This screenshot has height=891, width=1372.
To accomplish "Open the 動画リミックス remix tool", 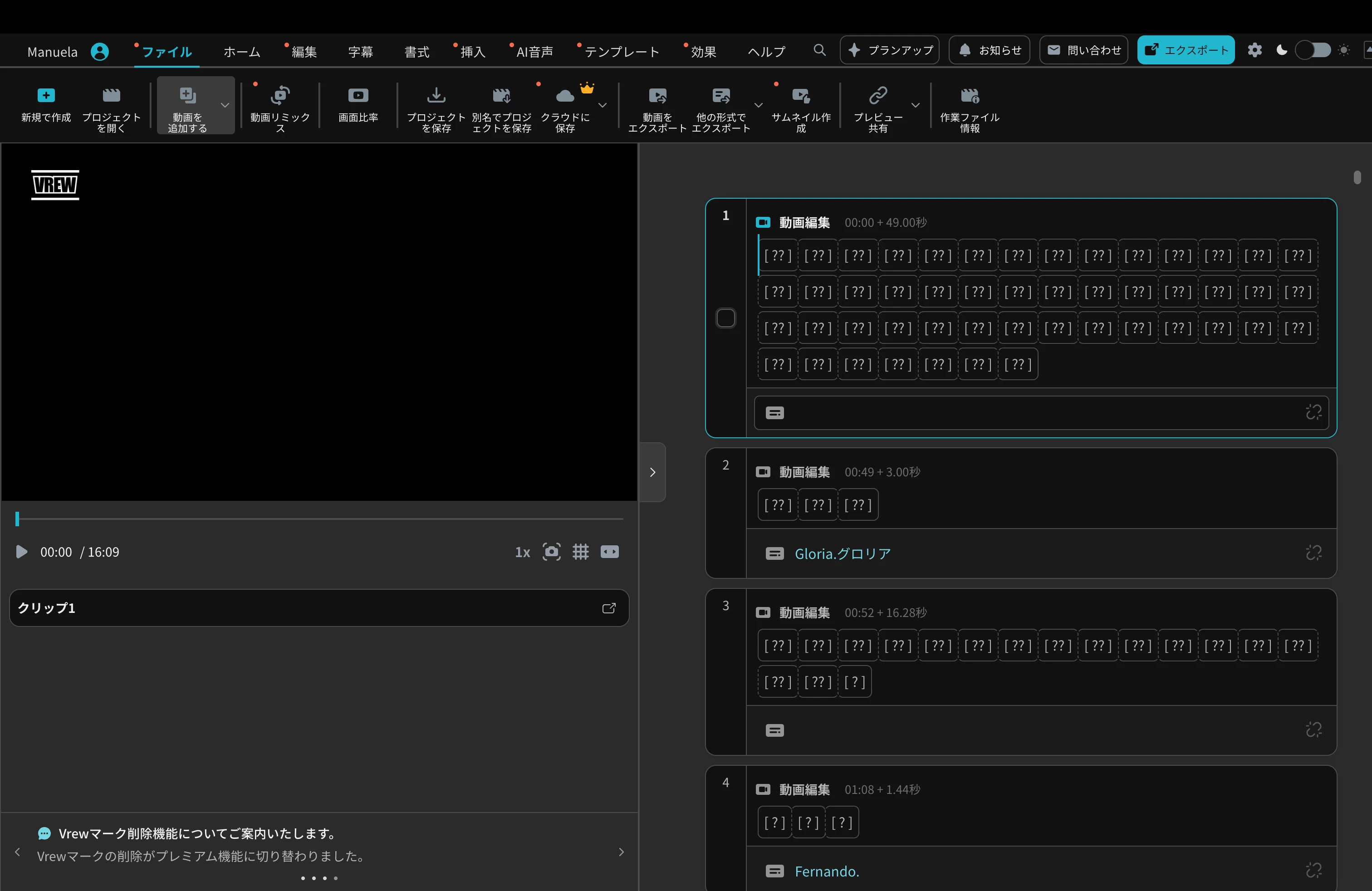I will click(x=280, y=96).
